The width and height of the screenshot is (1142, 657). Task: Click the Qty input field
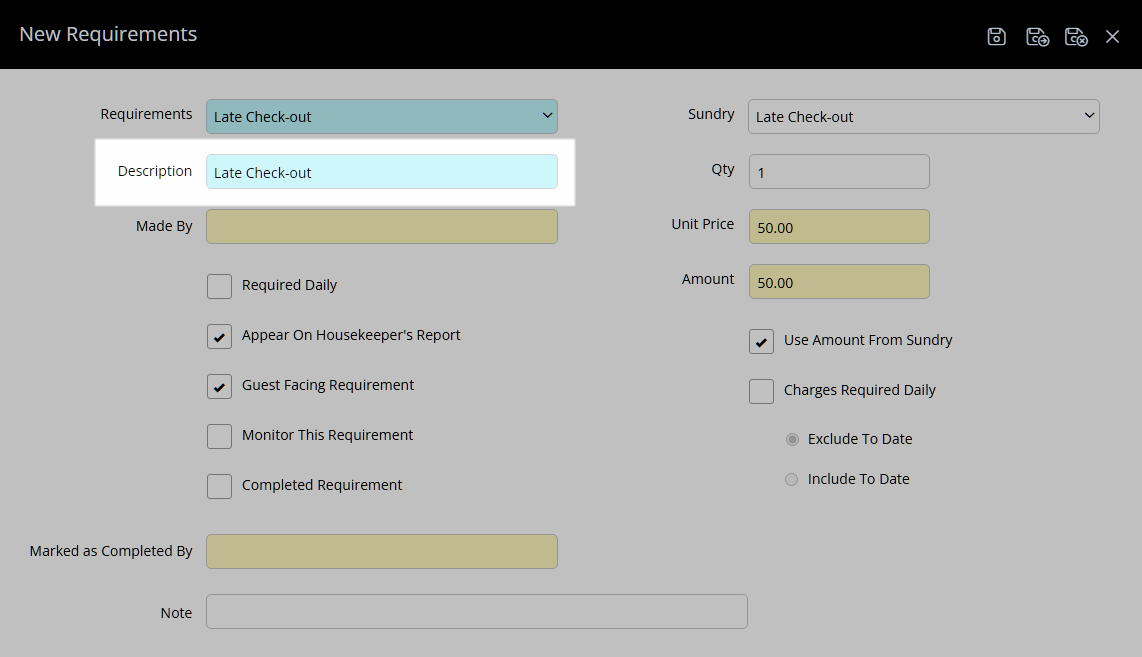[x=839, y=172]
